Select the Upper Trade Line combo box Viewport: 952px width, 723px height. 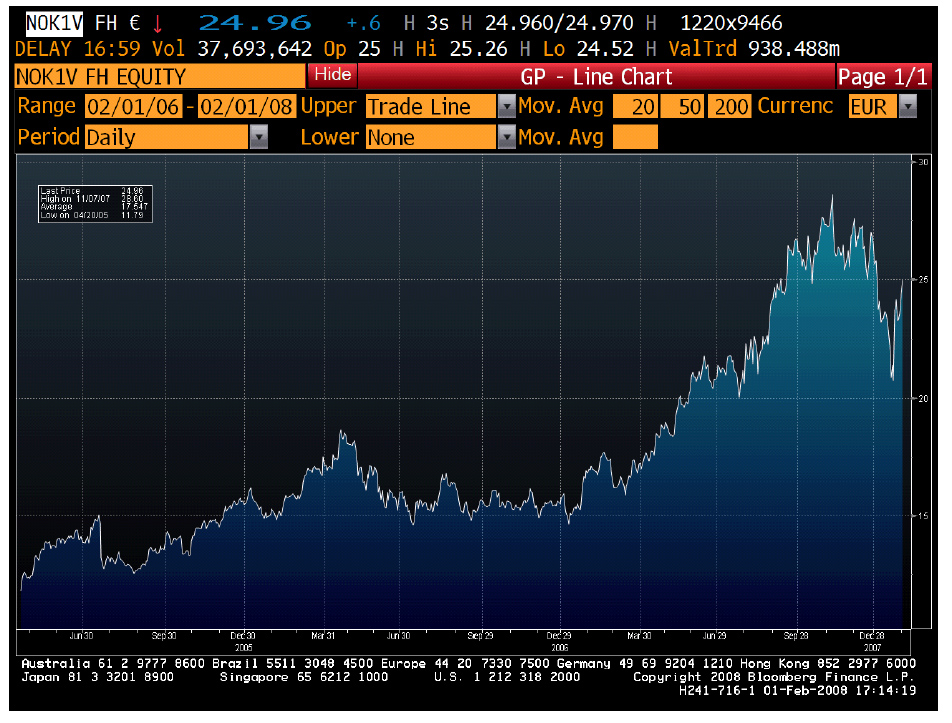point(432,107)
